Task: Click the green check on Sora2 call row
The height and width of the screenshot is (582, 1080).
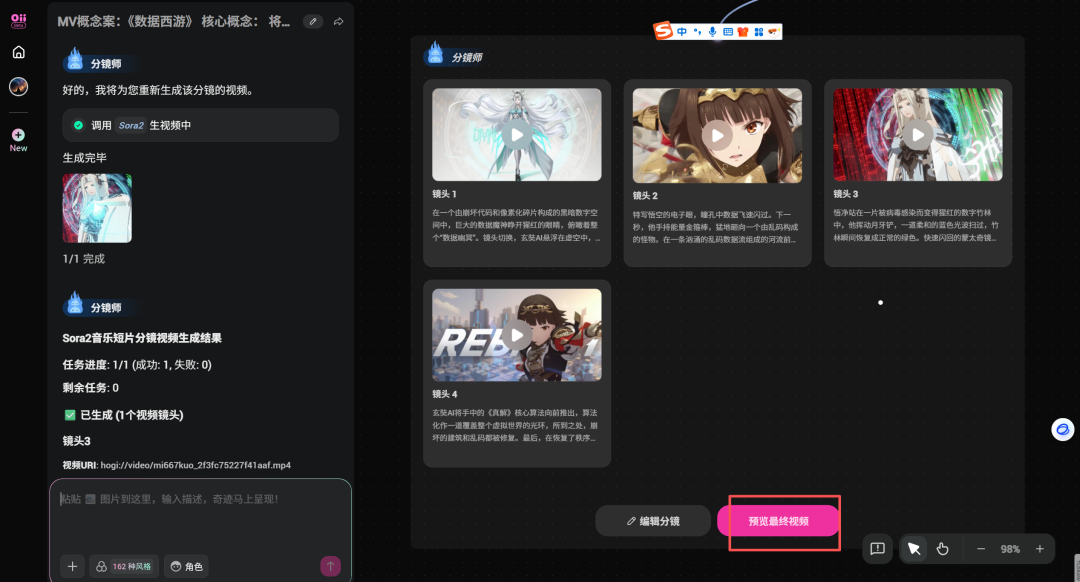Action: pyautogui.click(x=79, y=125)
